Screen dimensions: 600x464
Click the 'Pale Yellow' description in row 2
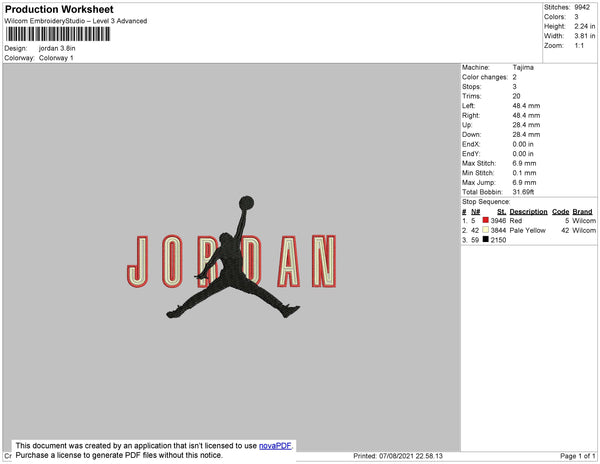pos(527,230)
